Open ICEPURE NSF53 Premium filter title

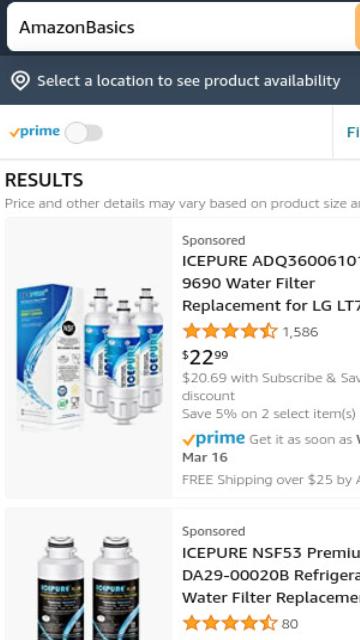[x=271, y=575]
